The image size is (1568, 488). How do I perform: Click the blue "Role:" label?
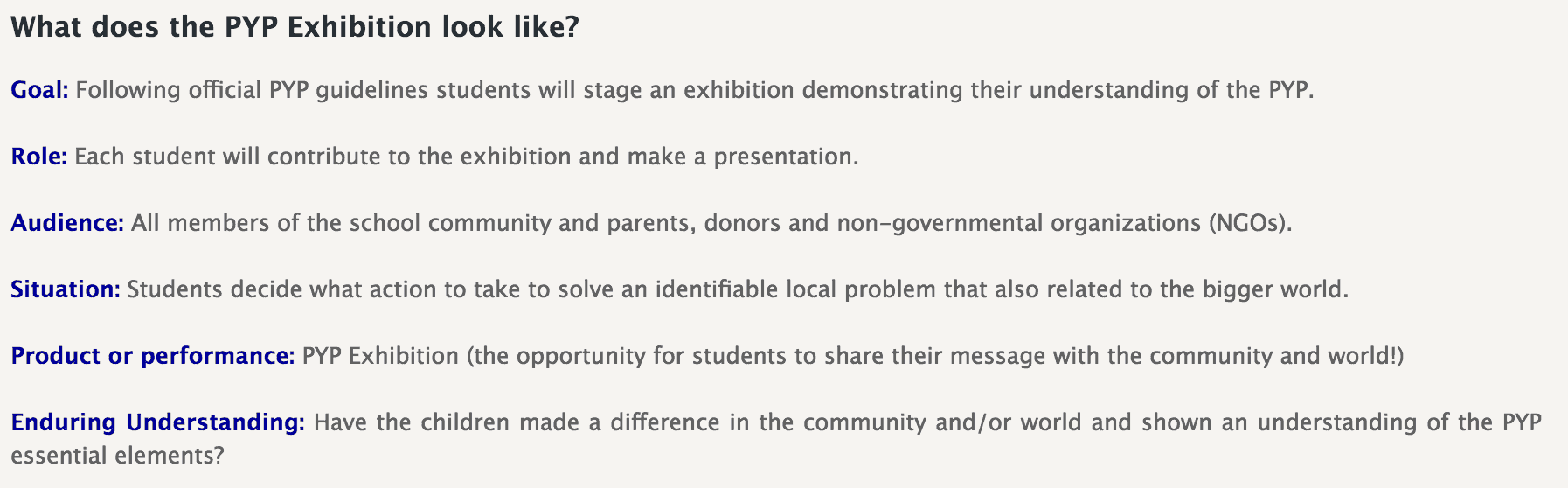[38, 157]
